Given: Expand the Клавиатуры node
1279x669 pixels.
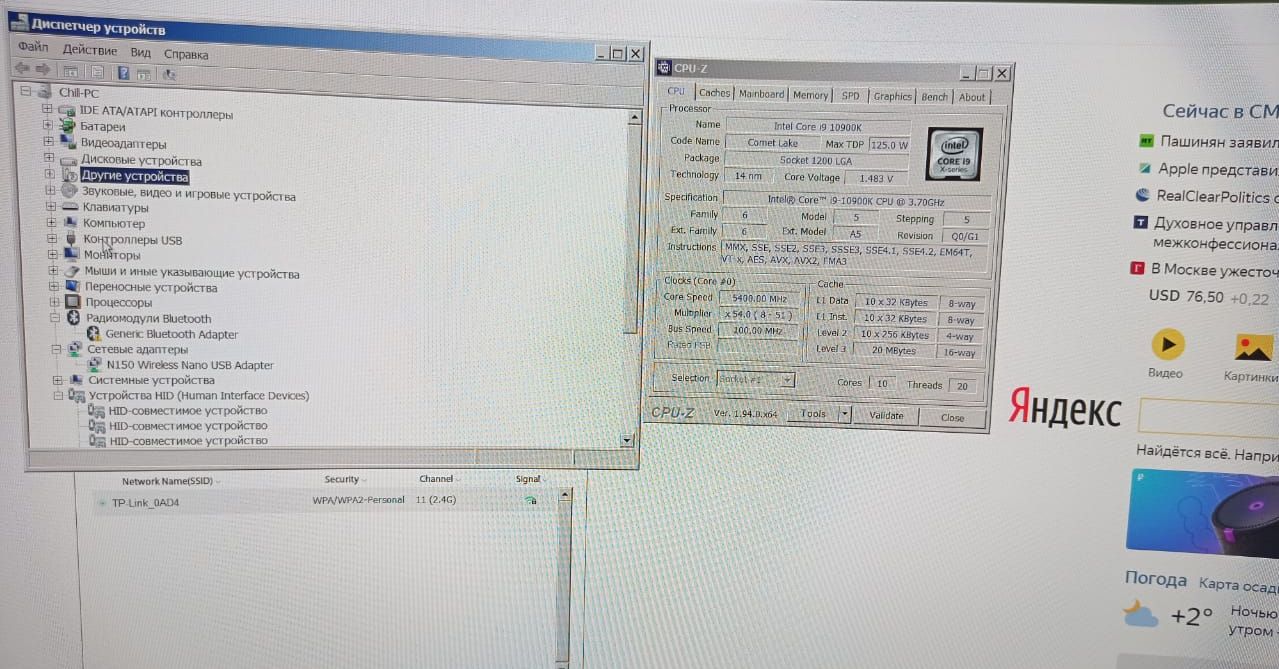Looking at the screenshot, I should pyautogui.click(x=49, y=207).
